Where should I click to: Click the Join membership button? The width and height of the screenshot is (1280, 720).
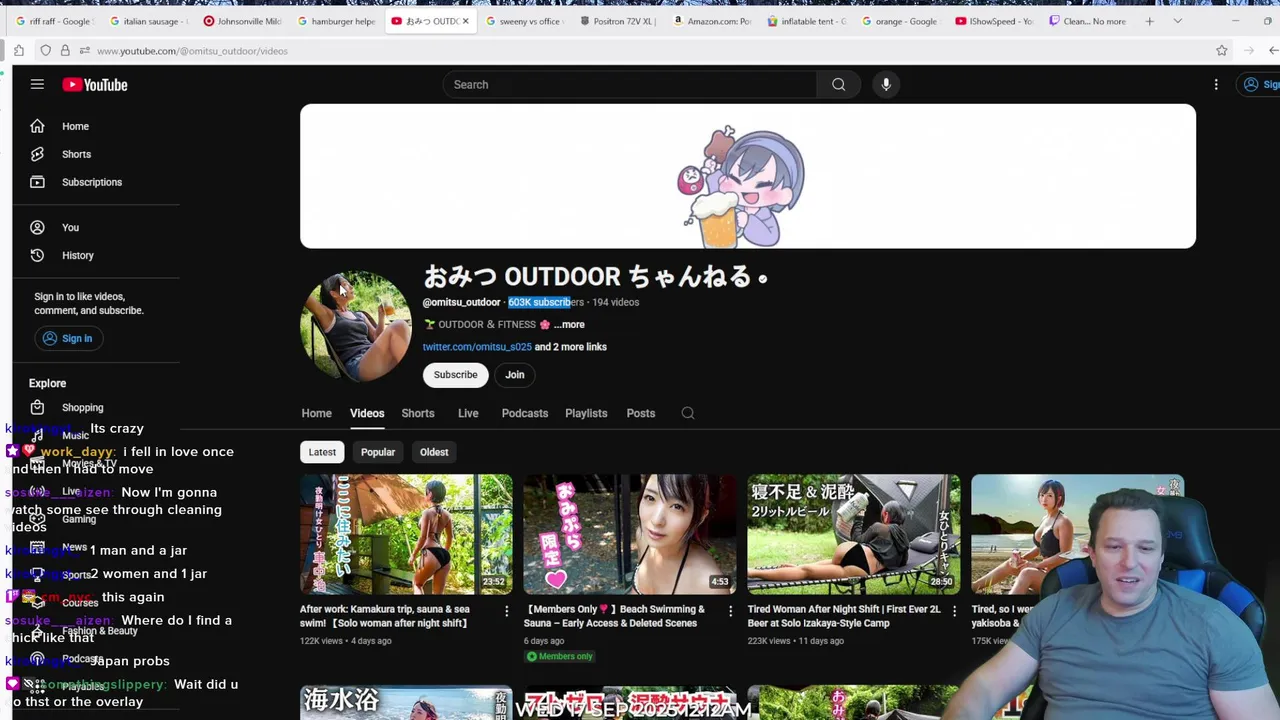click(514, 375)
